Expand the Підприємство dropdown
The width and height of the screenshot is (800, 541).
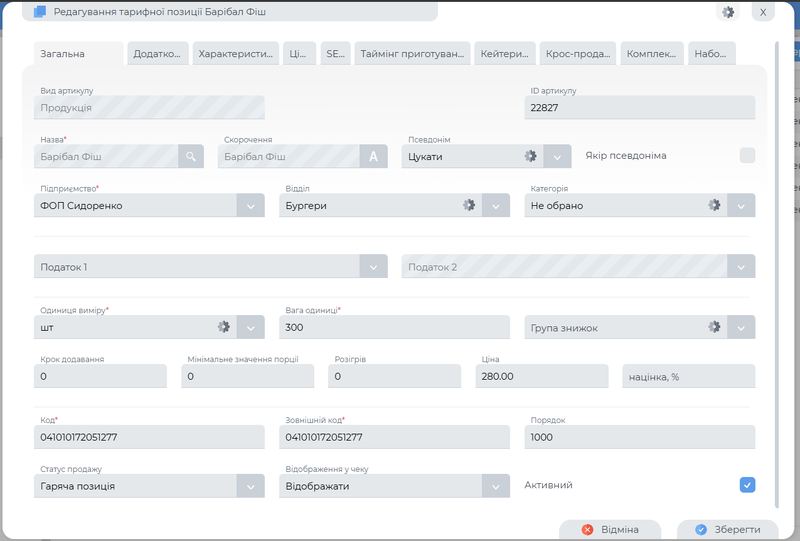(x=250, y=205)
